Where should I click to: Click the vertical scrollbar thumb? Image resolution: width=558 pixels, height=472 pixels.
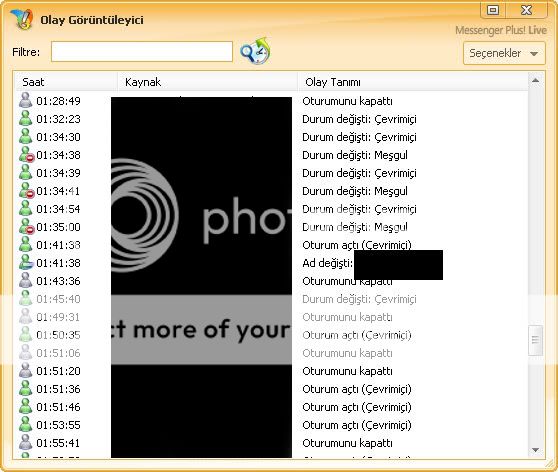coord(536,340)
